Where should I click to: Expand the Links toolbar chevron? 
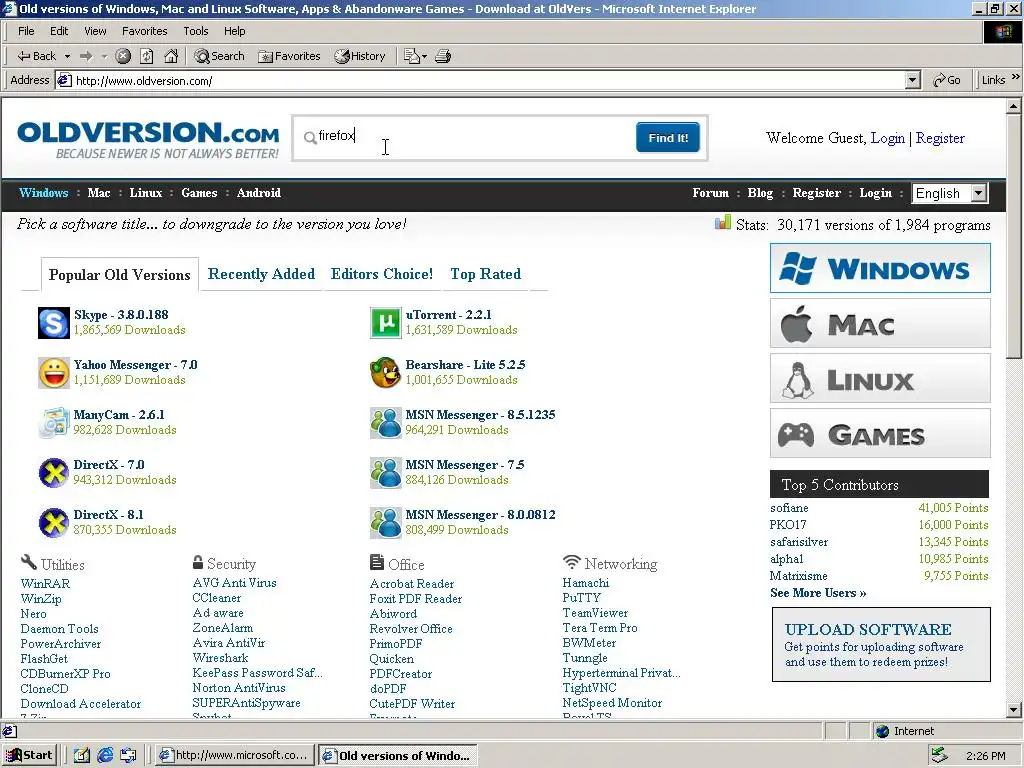pos(1016,77)
